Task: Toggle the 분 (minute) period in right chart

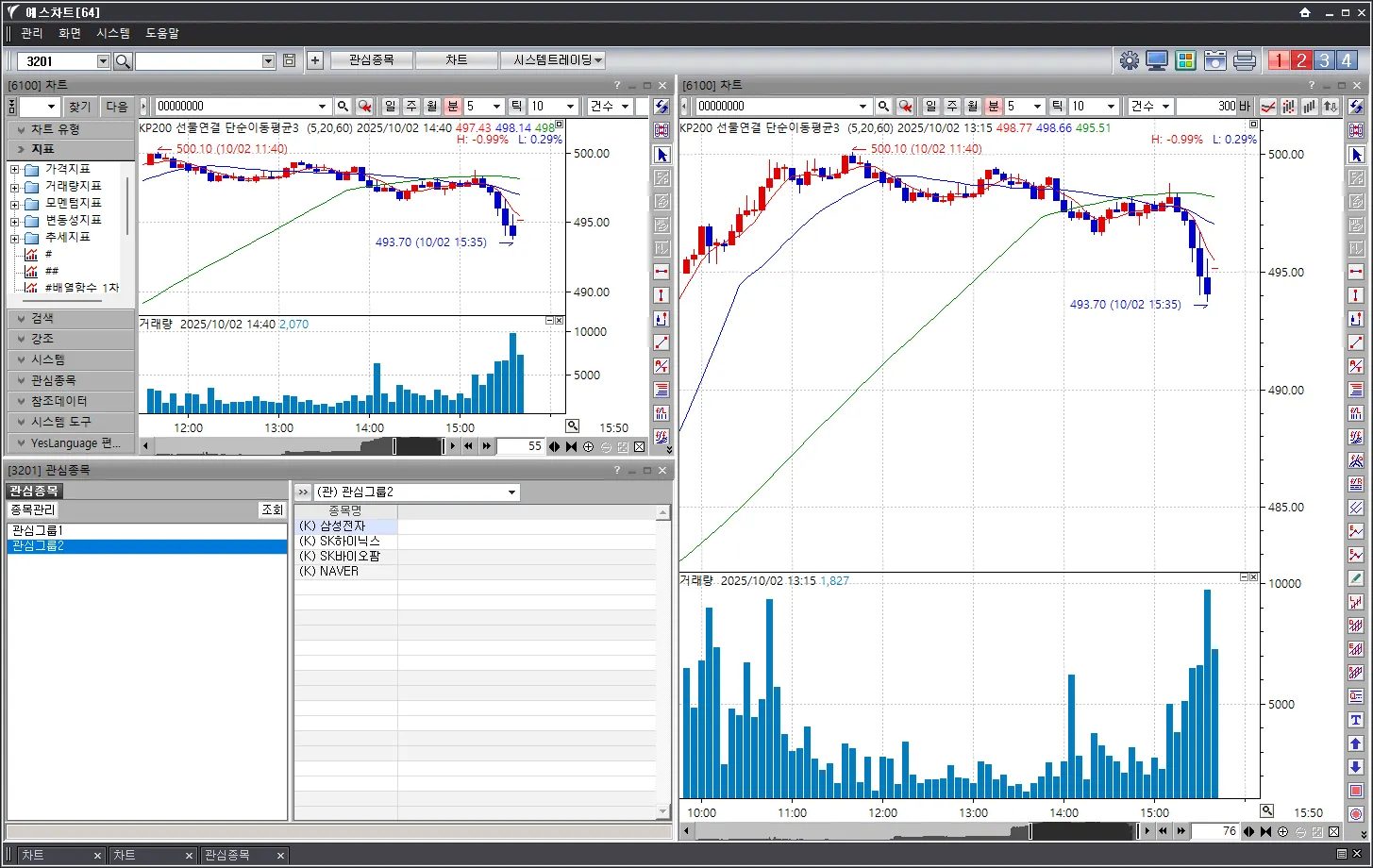Action: point(993,107)
